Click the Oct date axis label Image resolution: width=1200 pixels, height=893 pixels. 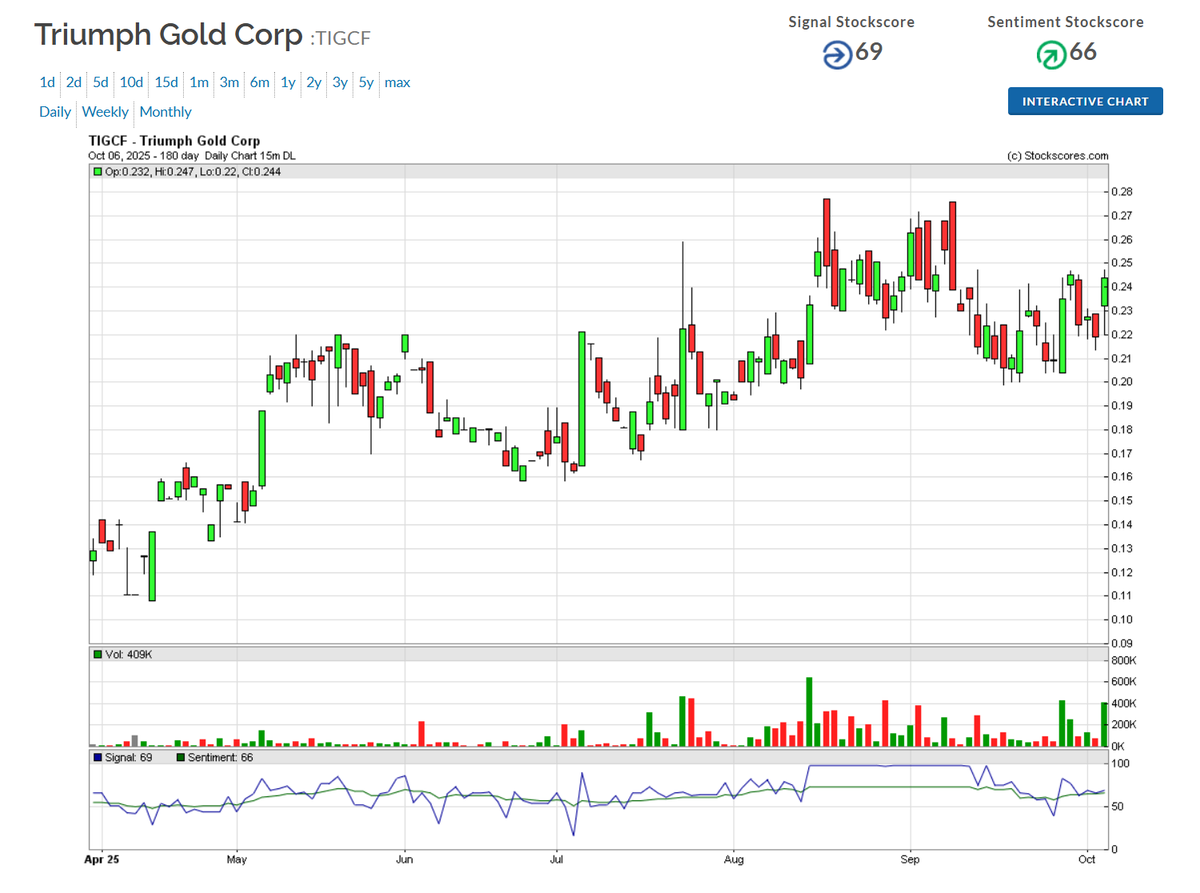1088,858
